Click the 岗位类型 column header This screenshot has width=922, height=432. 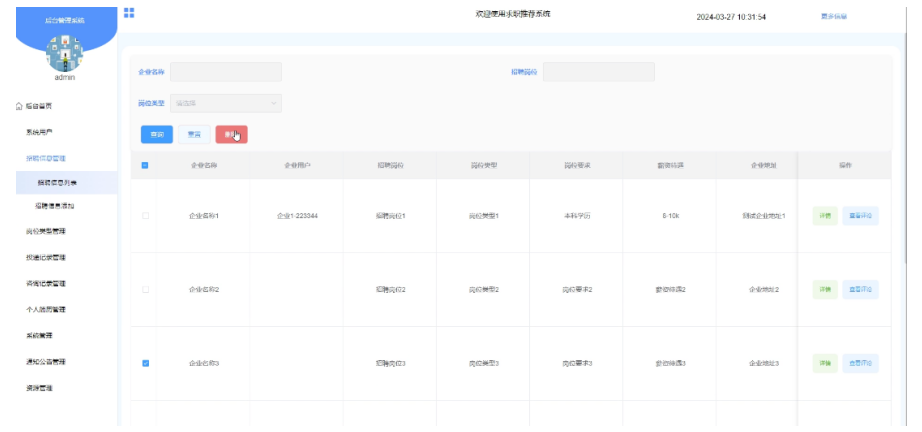click(483, 166)
